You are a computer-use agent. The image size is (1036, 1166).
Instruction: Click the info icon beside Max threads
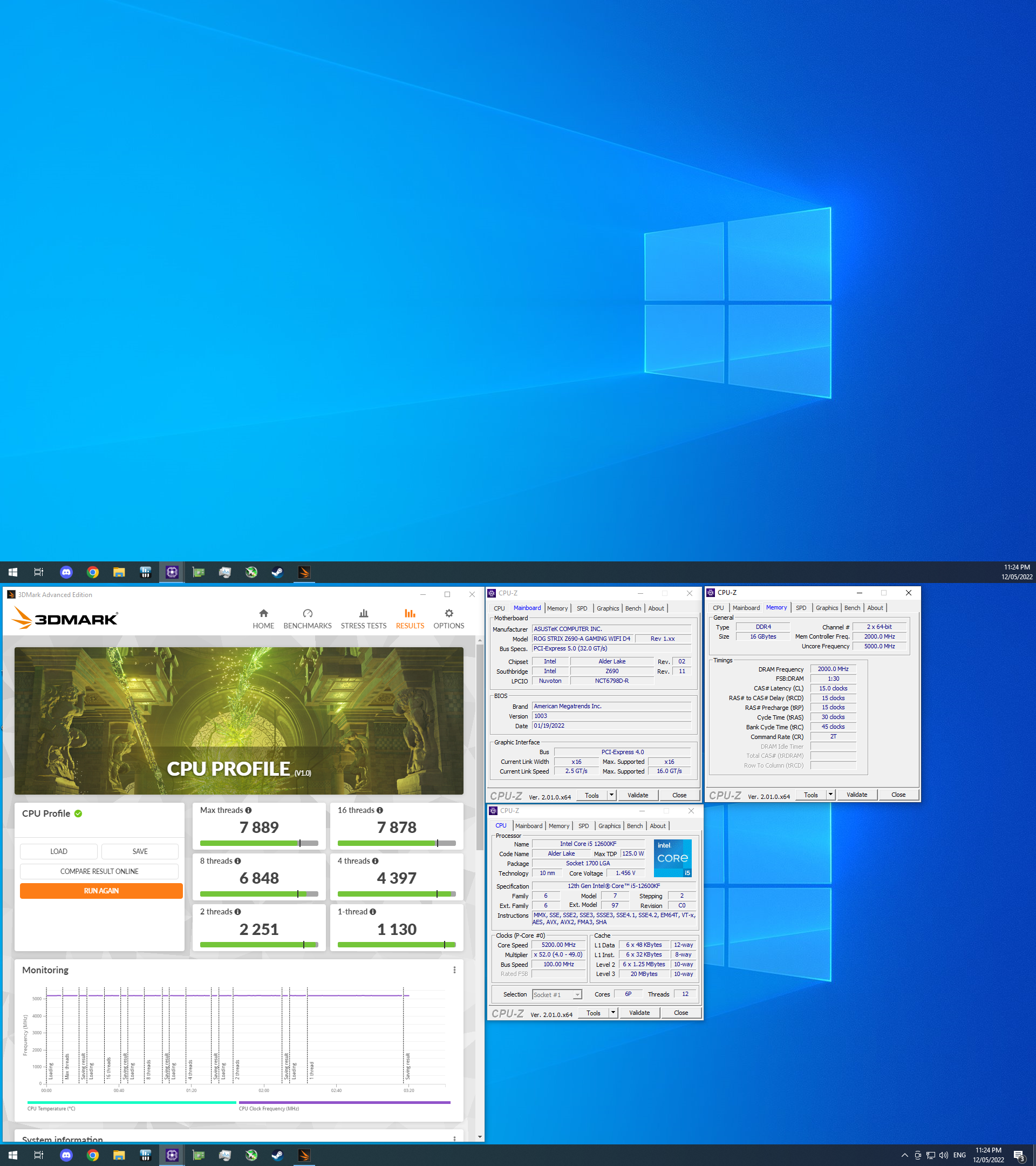[248, 810]
